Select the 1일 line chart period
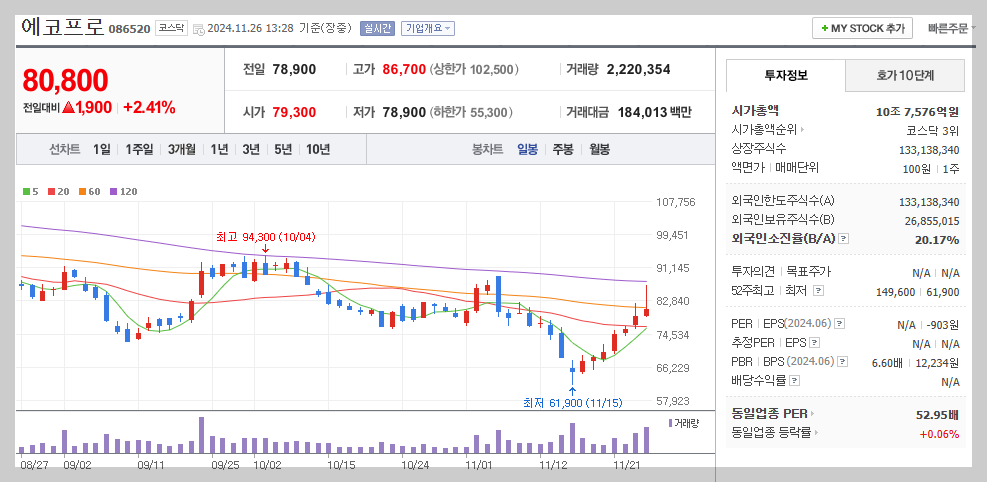Viewport: 987px width, 482px height. [x=101, y=150]
